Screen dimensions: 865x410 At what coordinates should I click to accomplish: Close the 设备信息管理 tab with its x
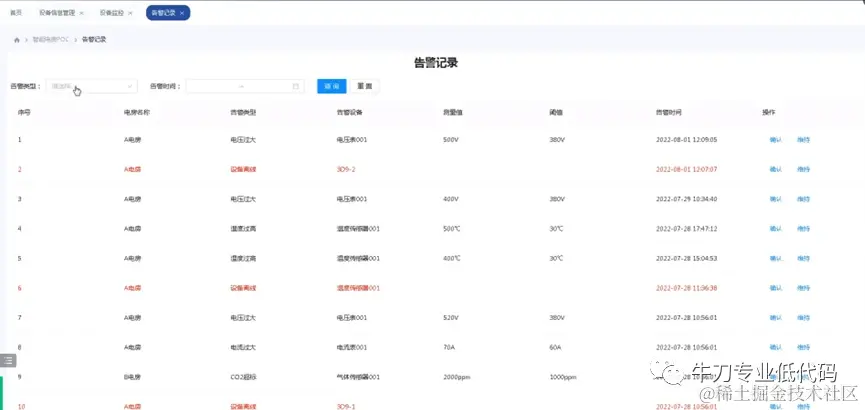click(x=82, y=13)
